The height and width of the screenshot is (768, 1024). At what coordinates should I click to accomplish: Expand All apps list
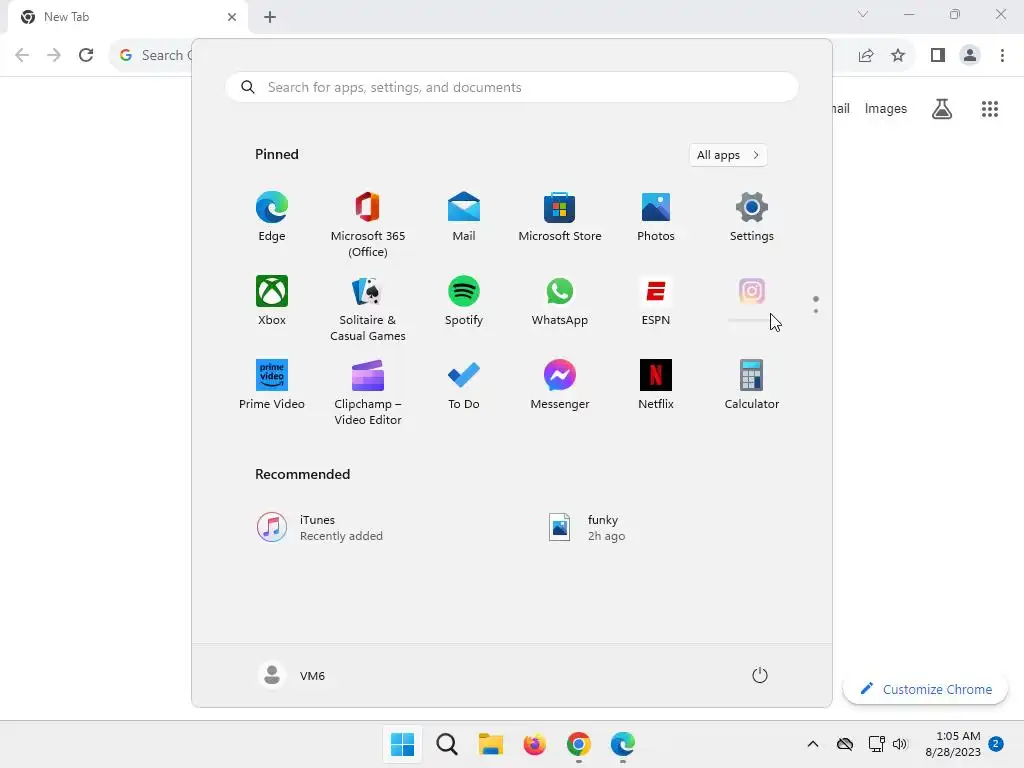click(x=728, y=155)
